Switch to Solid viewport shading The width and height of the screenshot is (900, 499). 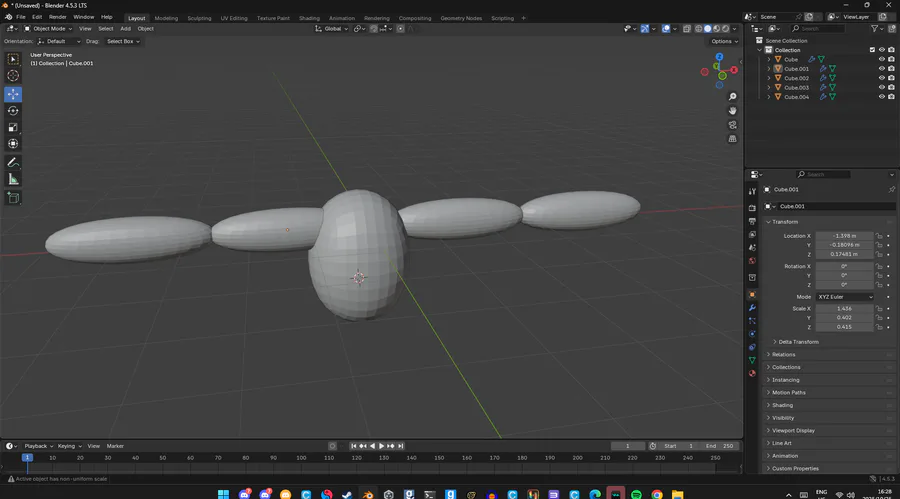[x=708, y=29]
